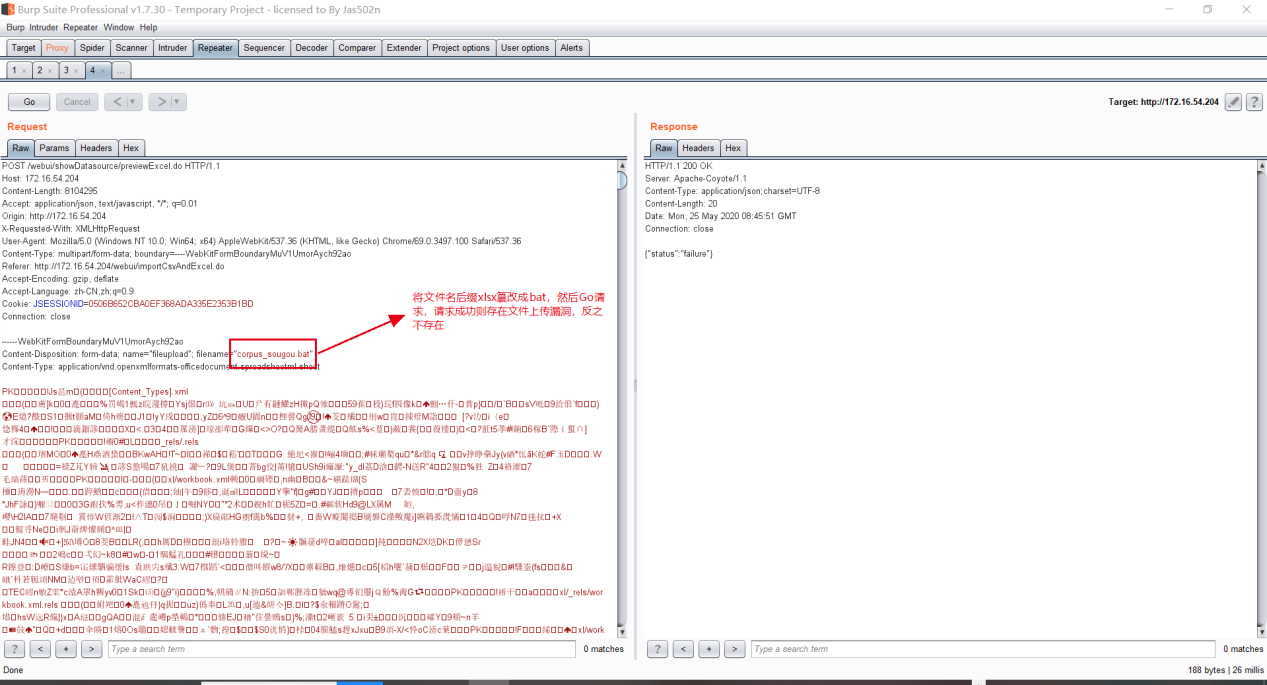
Task: Select the Repeater tool tab
Action: tap(215, 48)
